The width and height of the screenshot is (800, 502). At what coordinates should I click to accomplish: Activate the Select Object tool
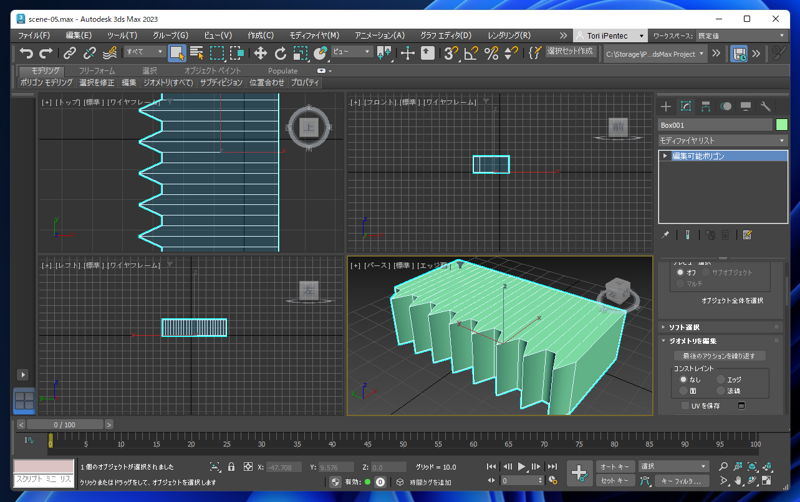pos(177,53)
